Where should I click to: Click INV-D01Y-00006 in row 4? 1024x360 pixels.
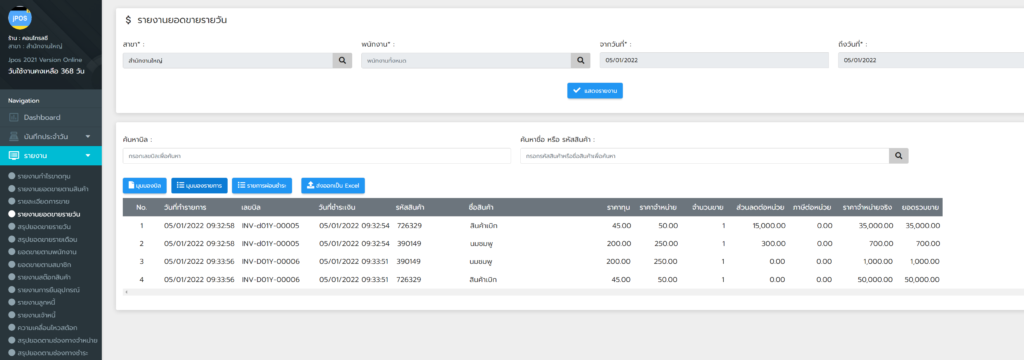point(270,280)
